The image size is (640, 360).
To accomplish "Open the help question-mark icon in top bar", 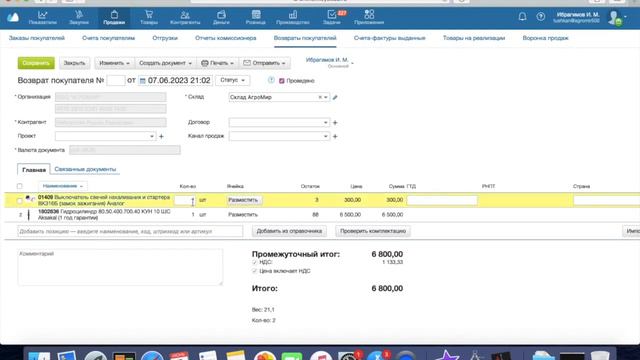I will click(x=540, y=17).
